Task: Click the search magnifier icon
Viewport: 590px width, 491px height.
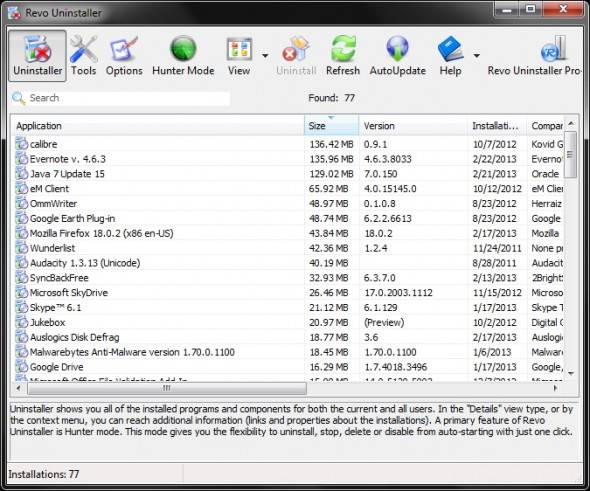Action: coord(18,98)
